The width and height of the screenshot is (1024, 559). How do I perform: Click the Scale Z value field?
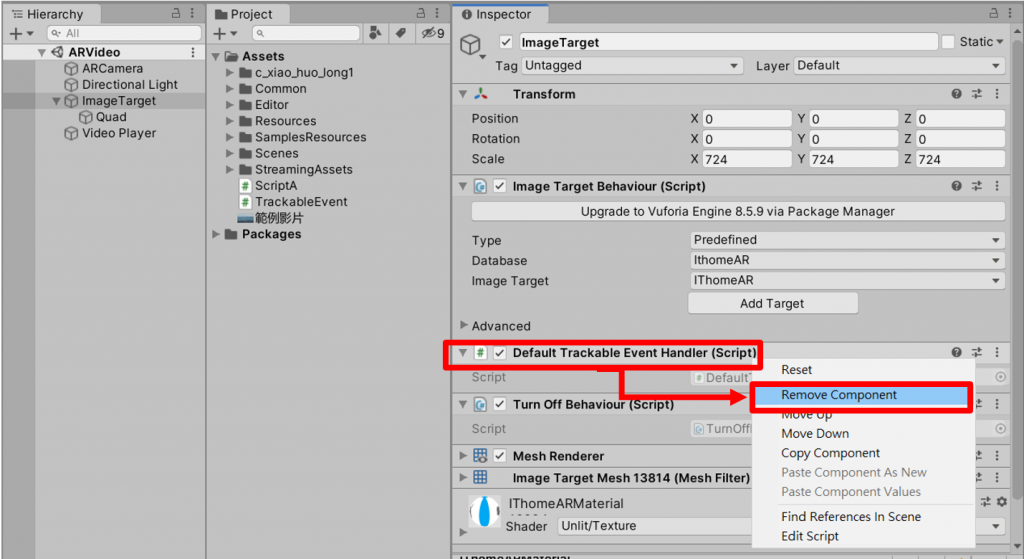pos(959,159)
